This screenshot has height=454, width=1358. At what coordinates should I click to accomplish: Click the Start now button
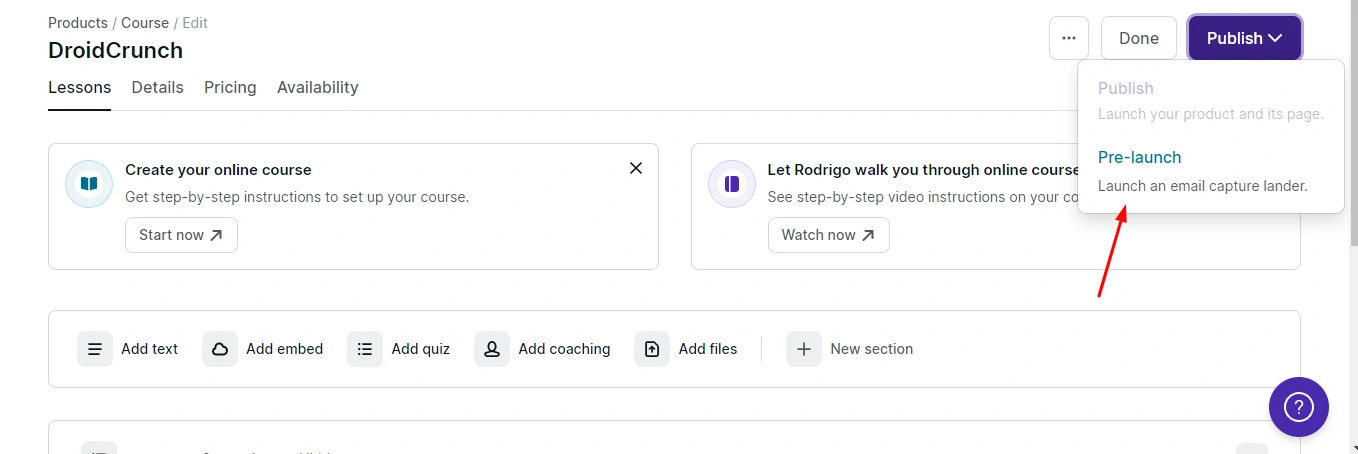pos(181,235)
